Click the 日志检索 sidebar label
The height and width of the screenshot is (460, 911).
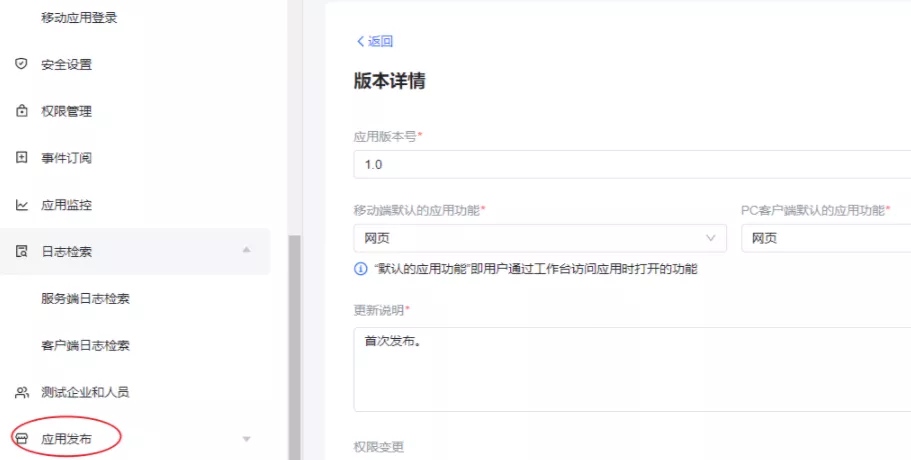66,251
